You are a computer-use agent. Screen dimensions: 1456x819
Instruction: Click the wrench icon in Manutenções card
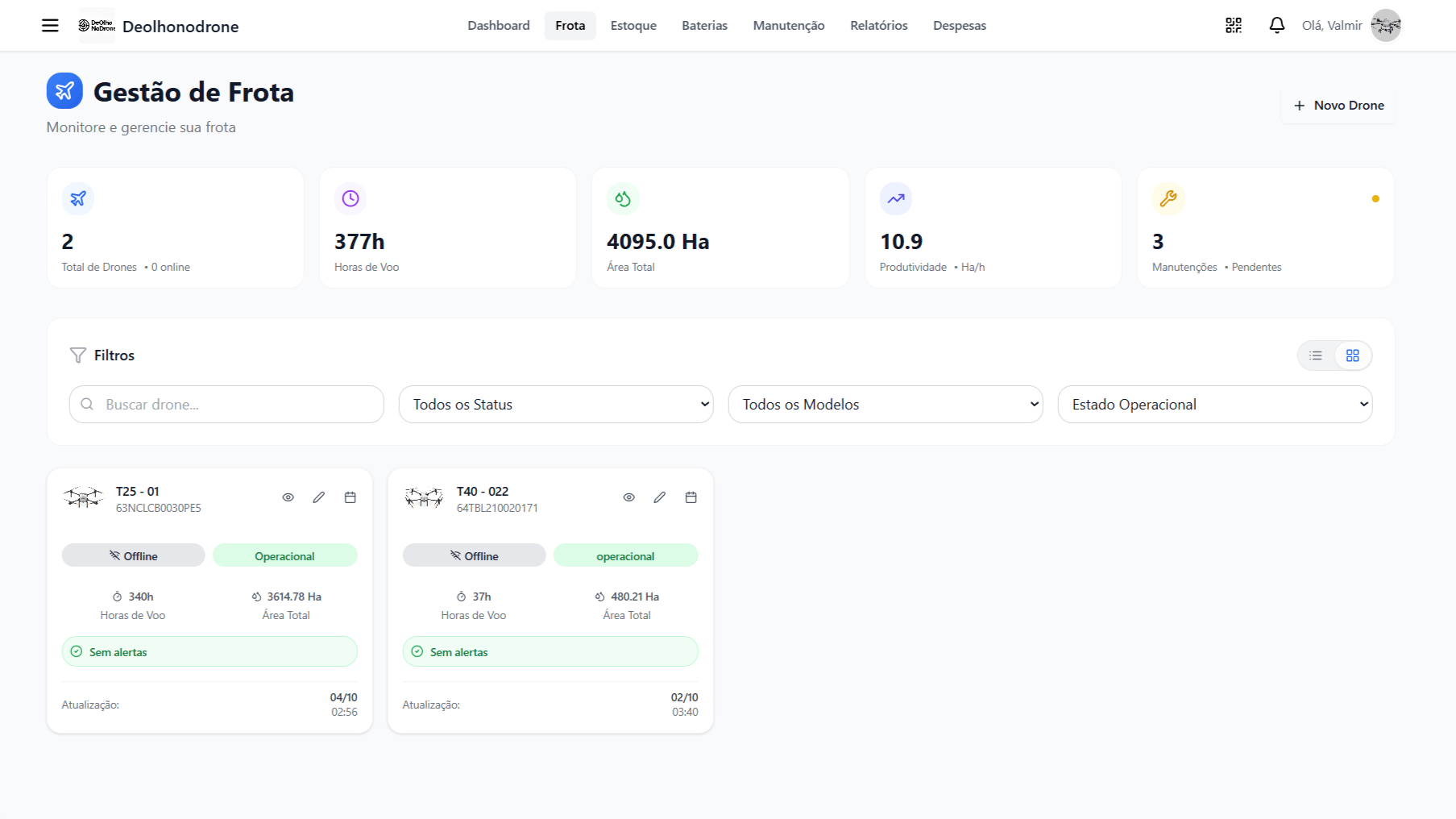(x=1168, y=198)
